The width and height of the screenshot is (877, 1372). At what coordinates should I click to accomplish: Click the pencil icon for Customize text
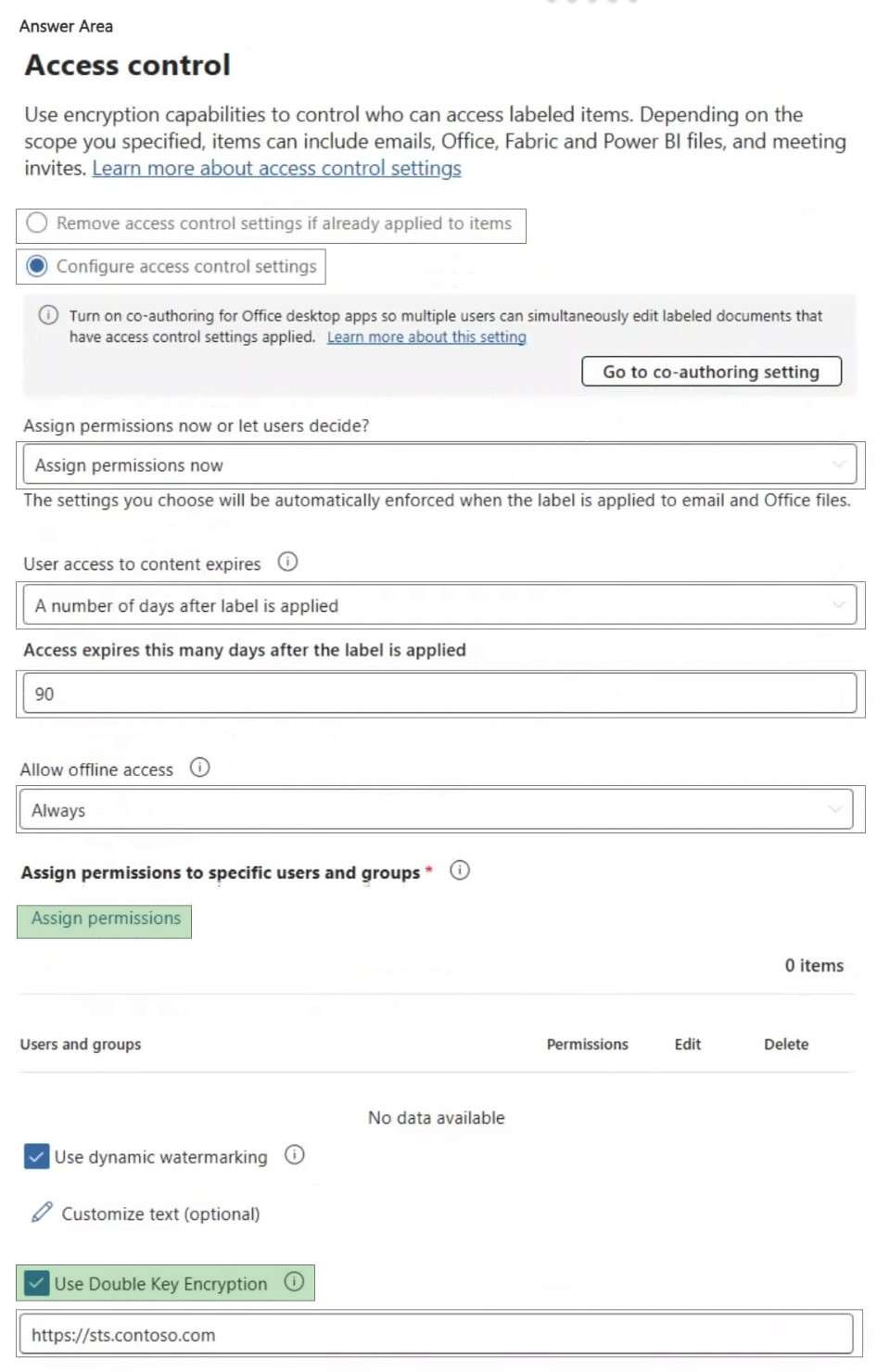tap(42, 1213)
